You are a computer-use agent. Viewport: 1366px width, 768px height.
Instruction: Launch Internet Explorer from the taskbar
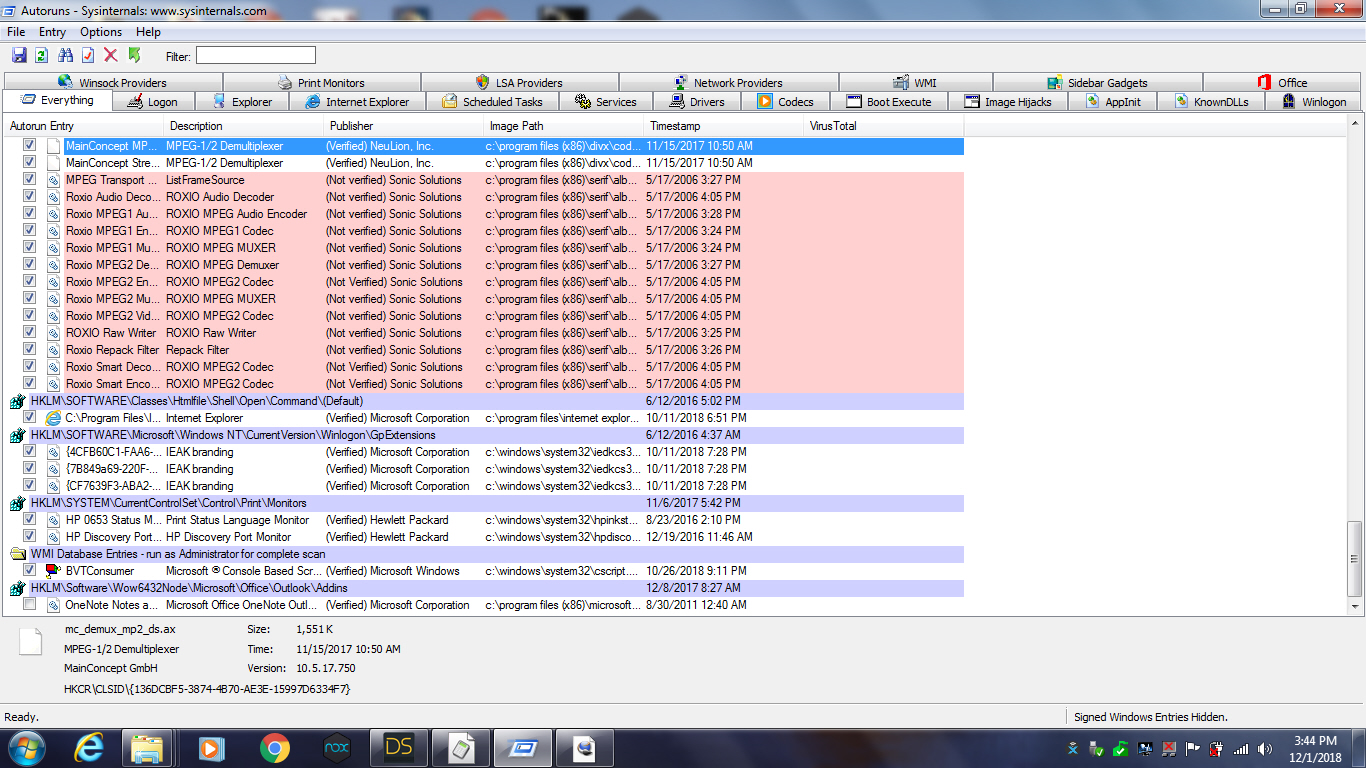[x=89, y=748]
